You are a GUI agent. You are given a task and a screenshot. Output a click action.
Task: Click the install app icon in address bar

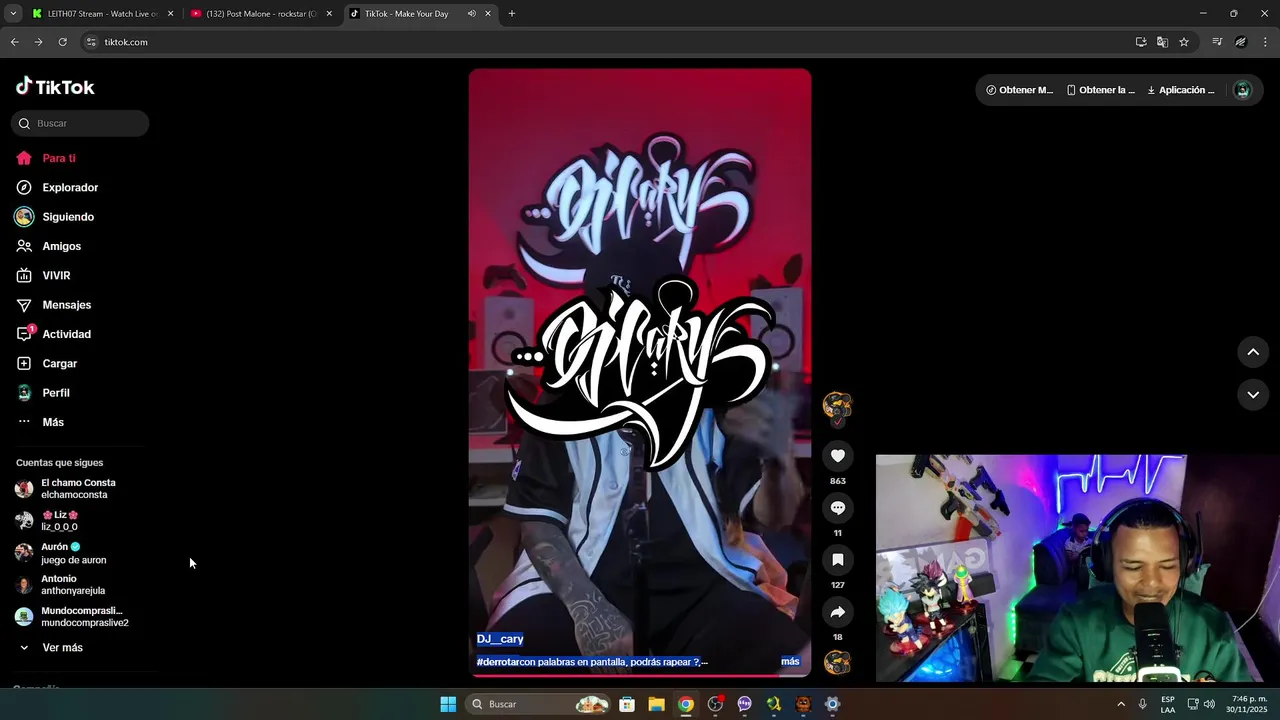tap(1141, 42)
